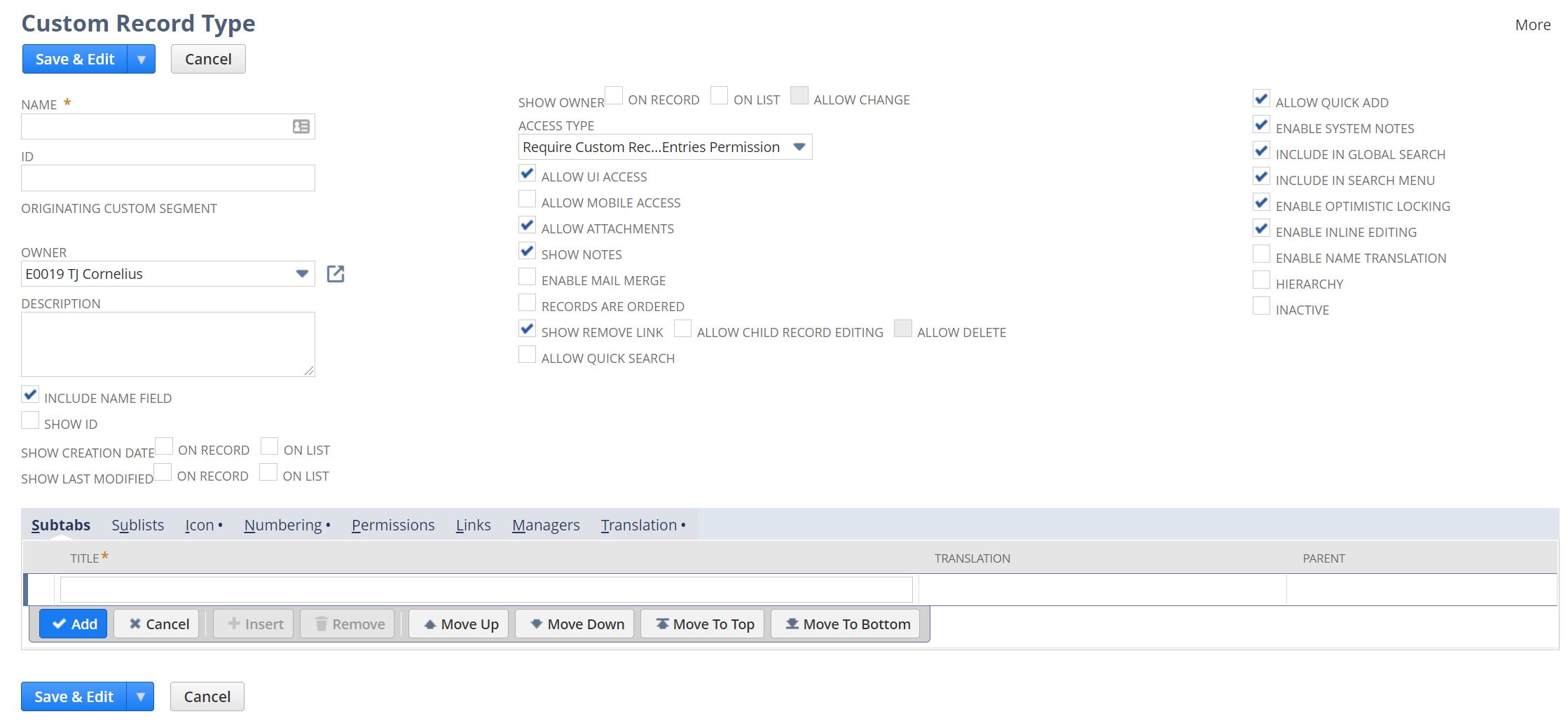Click the Add subtab row button
This screenshot has width=1568, height=728.
[x=74, y=624]
